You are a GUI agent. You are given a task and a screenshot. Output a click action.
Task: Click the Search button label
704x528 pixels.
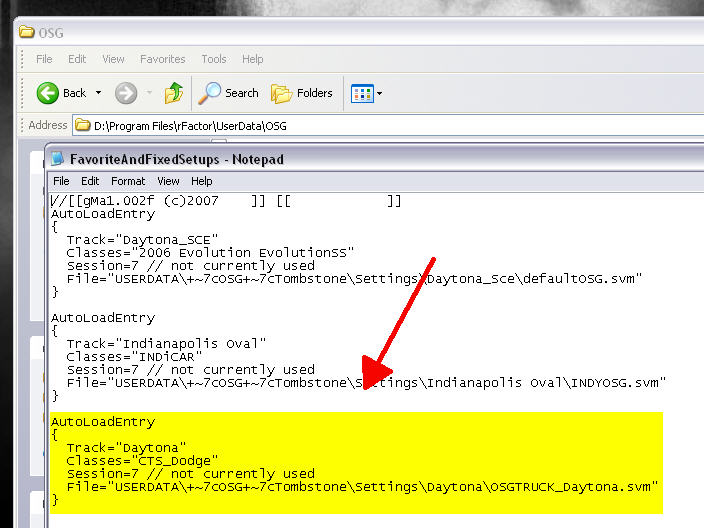[x=242, y=93]
